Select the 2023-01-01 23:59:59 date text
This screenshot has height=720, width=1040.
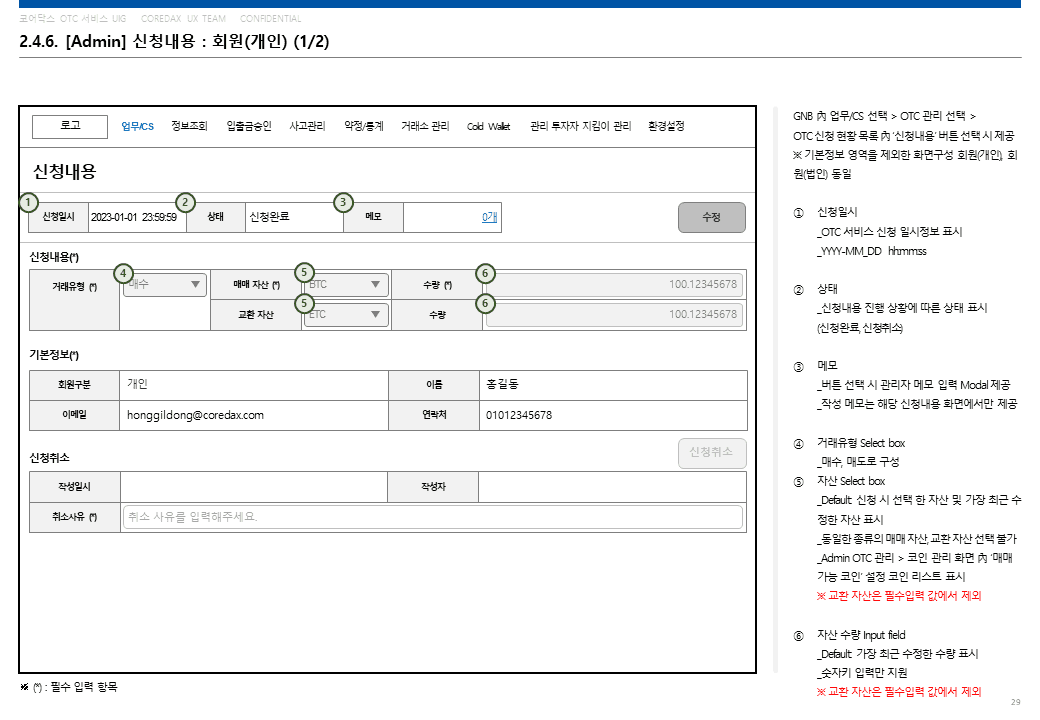point(134,217)
